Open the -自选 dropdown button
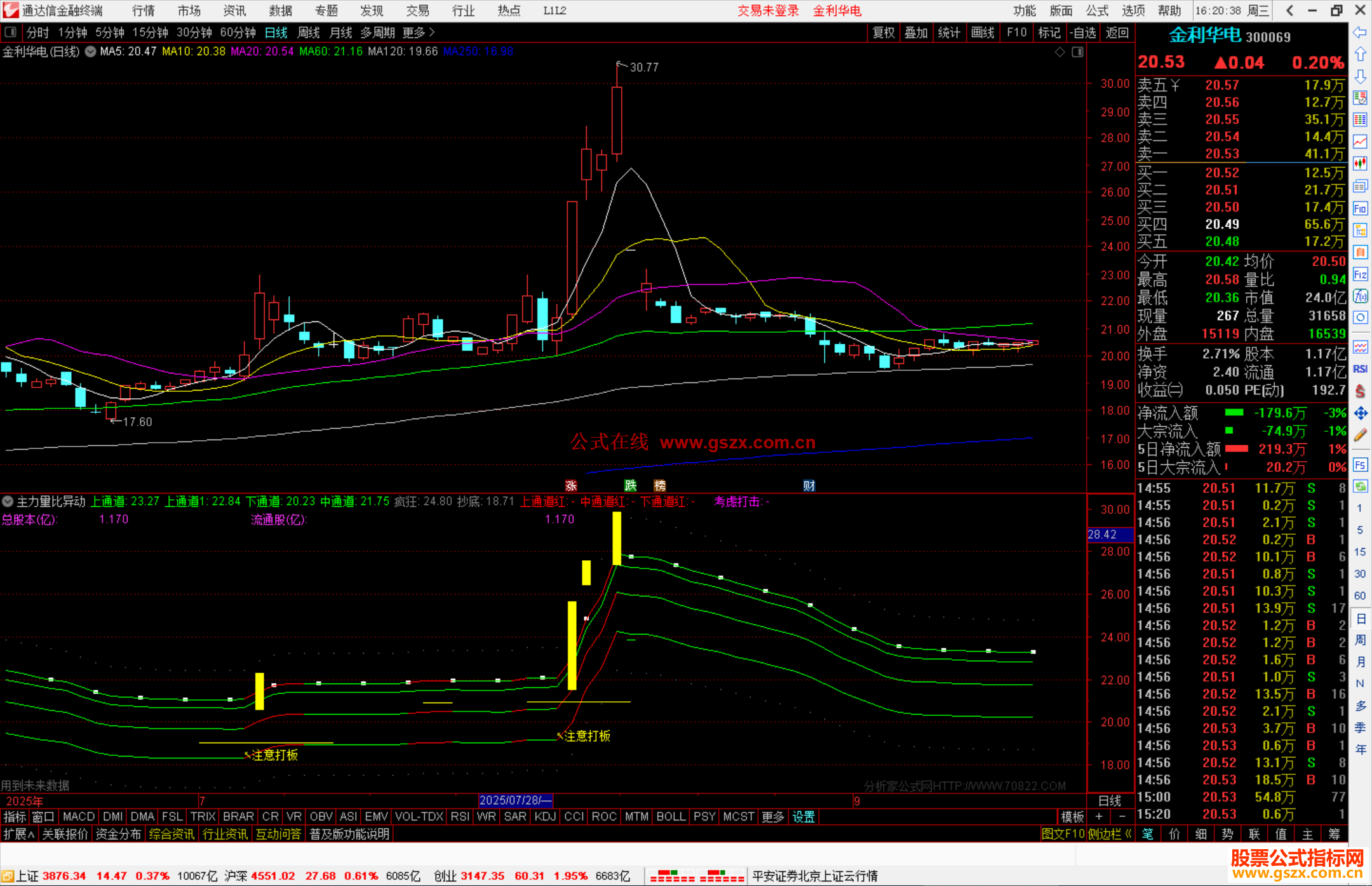This screenshot has height=886, width=1372. [1082, 32]
